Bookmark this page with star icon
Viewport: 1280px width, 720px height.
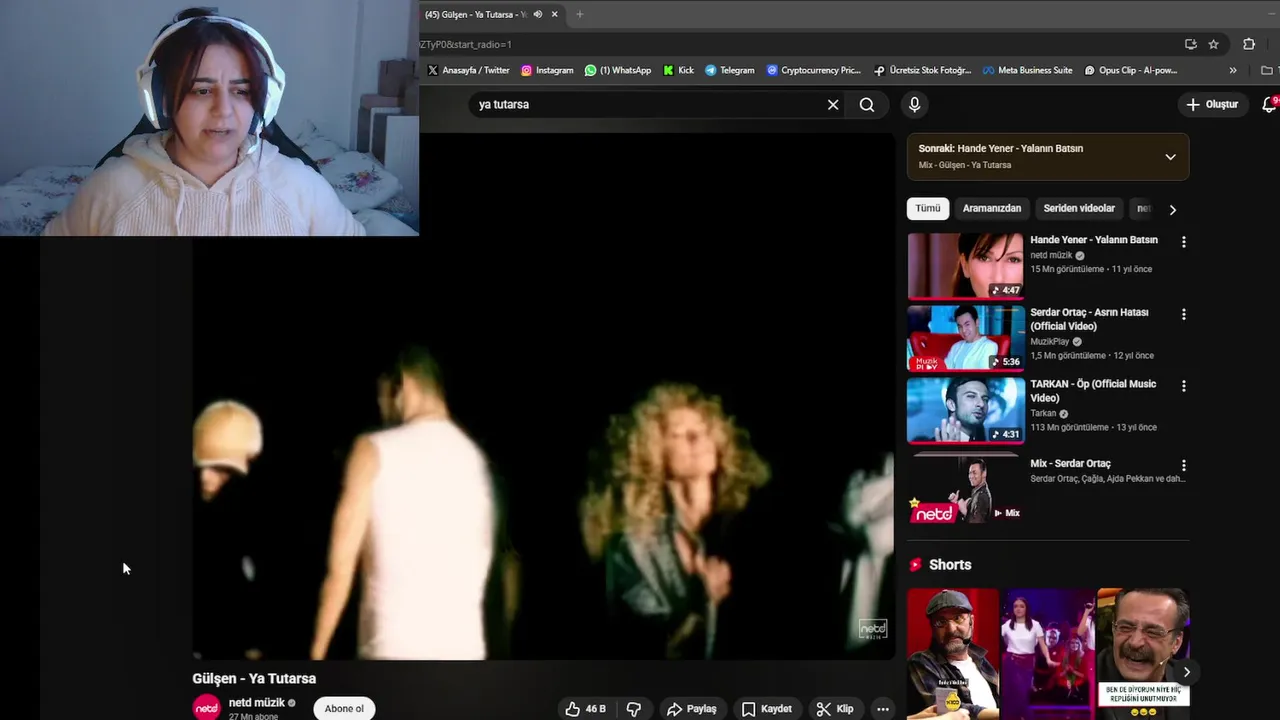pyautogui.click(x=1213, y=44)
